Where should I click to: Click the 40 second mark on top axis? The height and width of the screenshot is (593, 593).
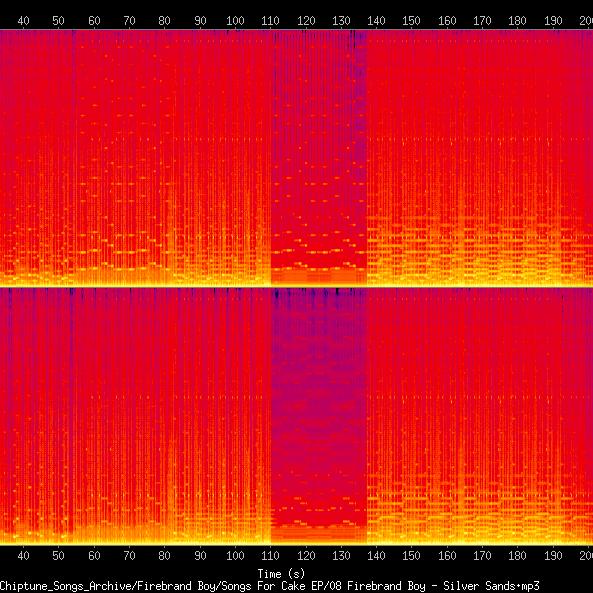tap(23, 21)
